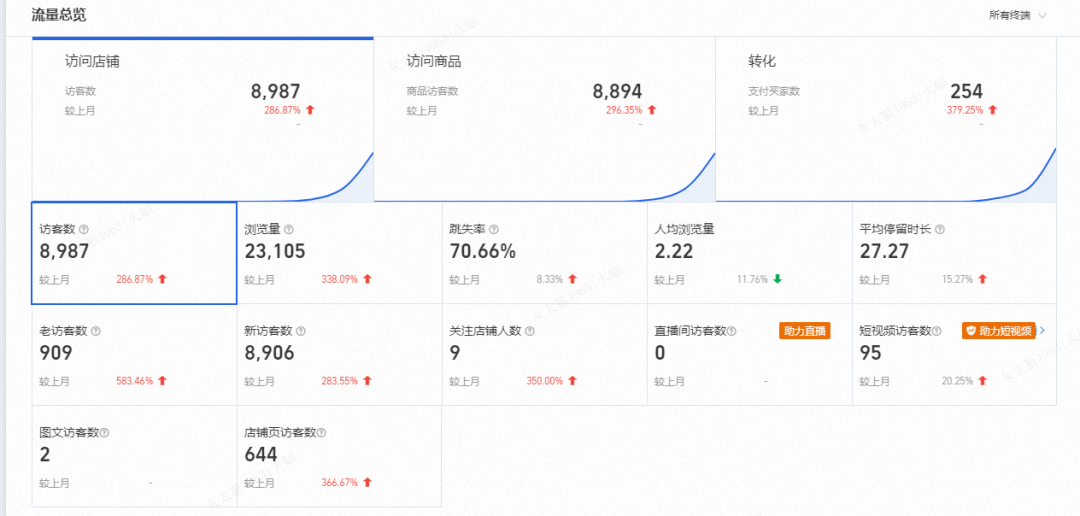Click the 20.25% change figure

click(957, 380)
